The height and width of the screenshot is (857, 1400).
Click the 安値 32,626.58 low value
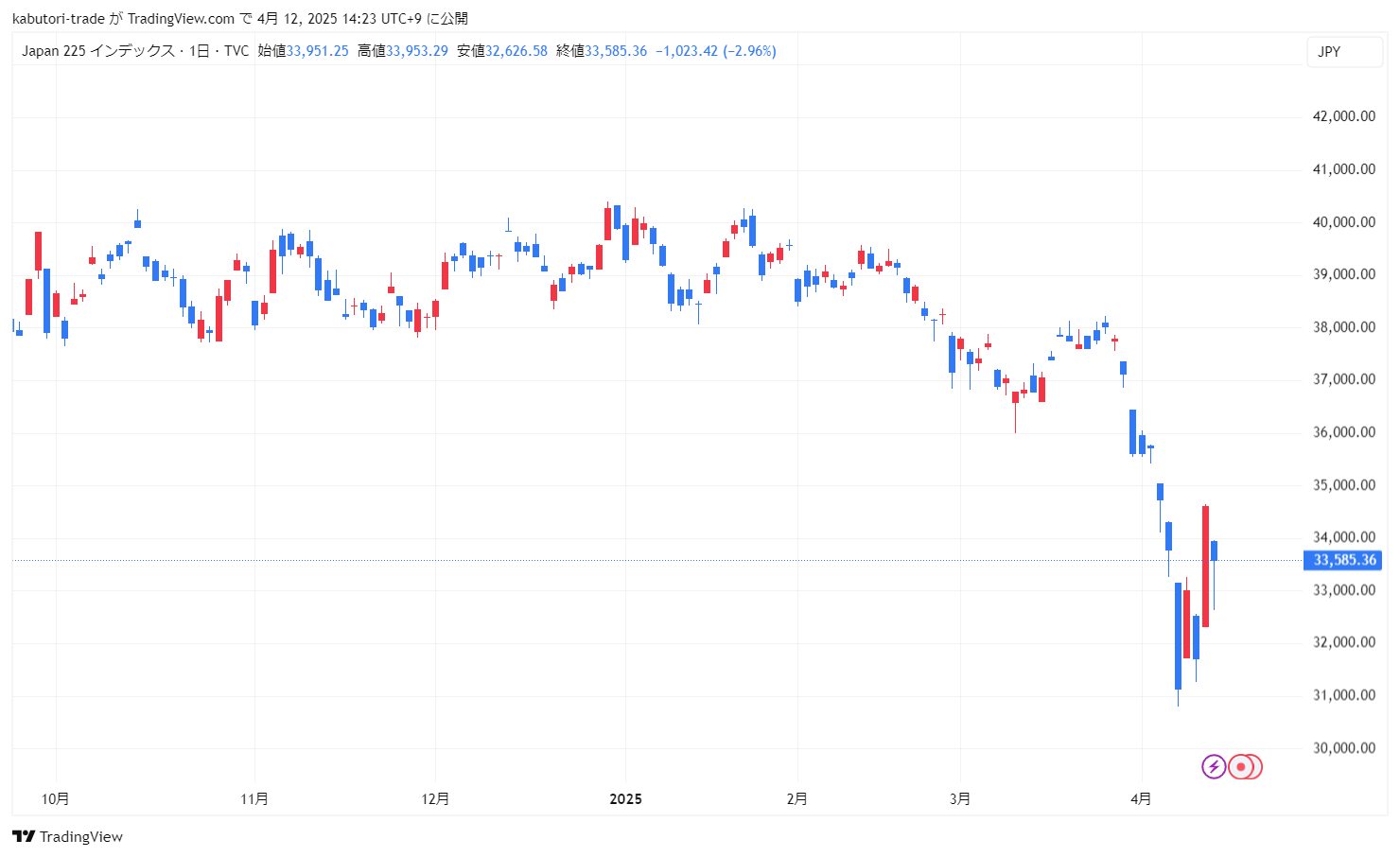(x=501, y=51)
